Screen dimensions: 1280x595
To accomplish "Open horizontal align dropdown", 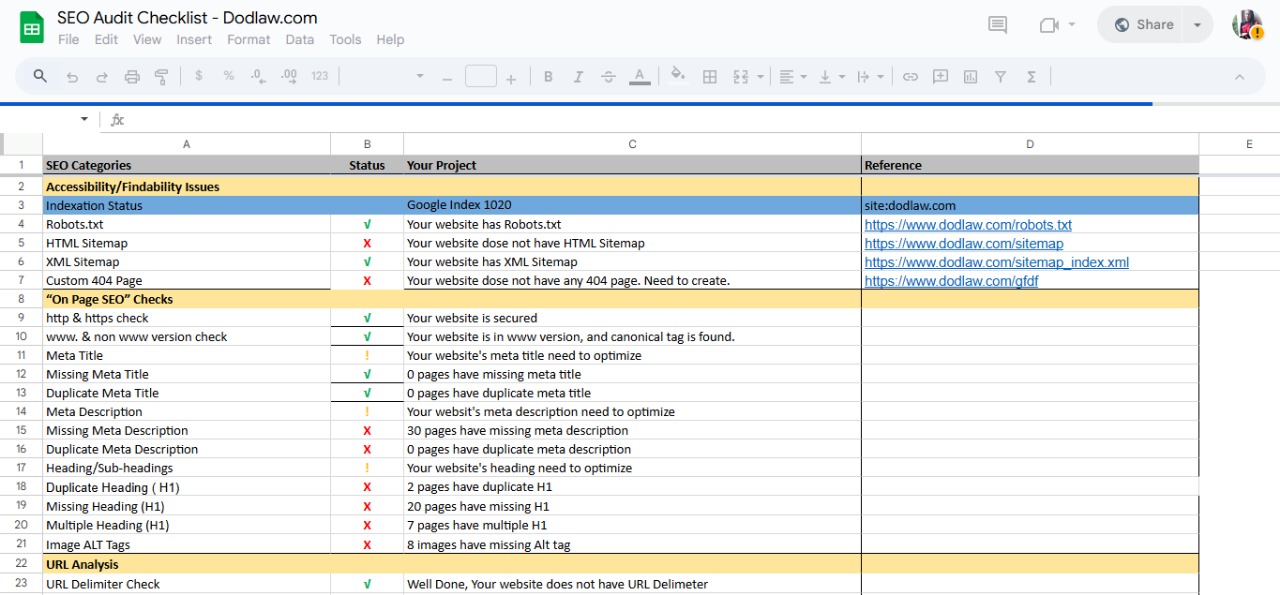I will coord(793,76).
